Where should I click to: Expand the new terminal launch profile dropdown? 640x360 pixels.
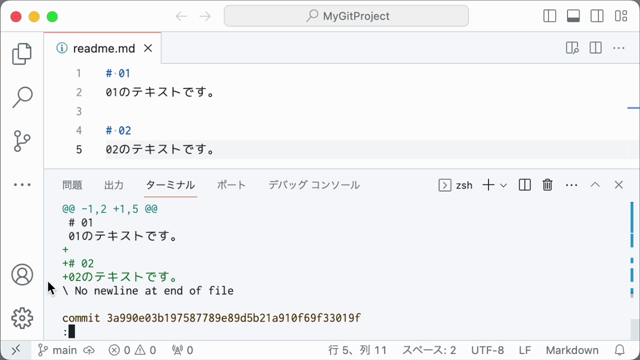[504, 185]
